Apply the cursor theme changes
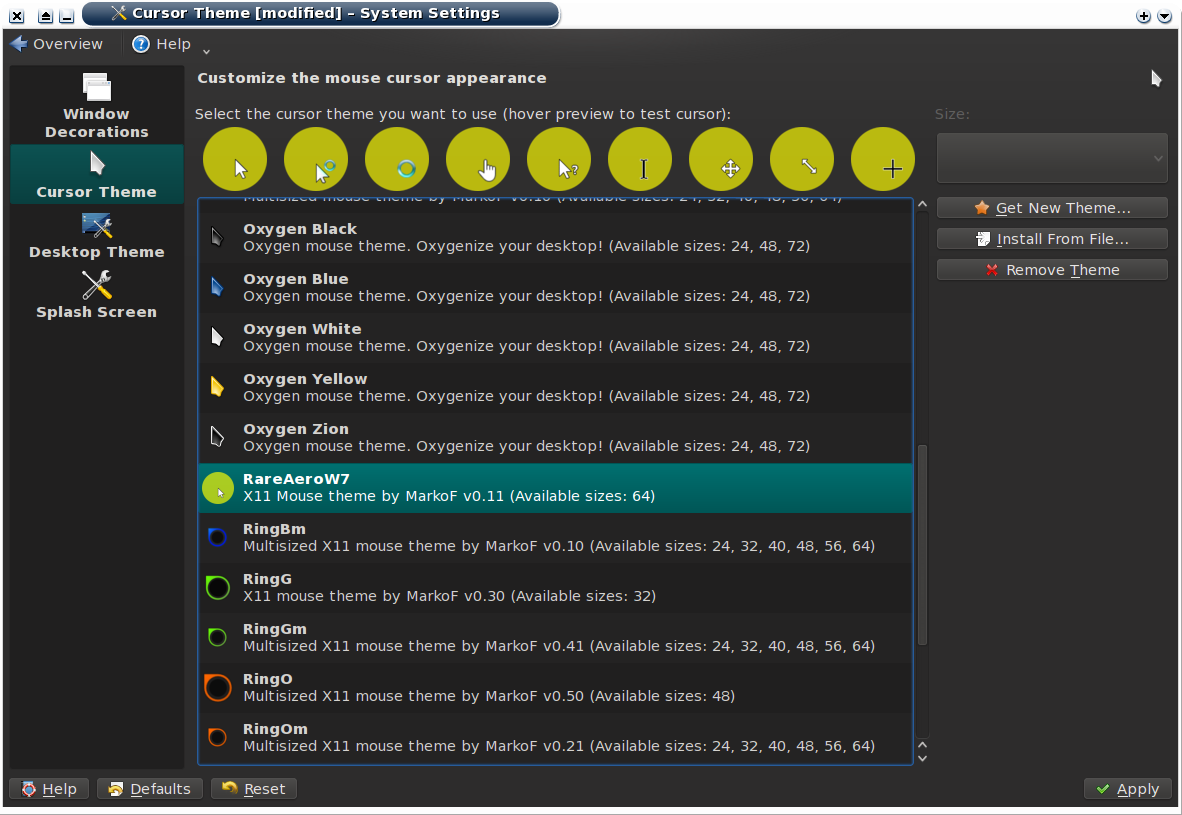This screenshot has height=815, width=1182. [1128, 789]
